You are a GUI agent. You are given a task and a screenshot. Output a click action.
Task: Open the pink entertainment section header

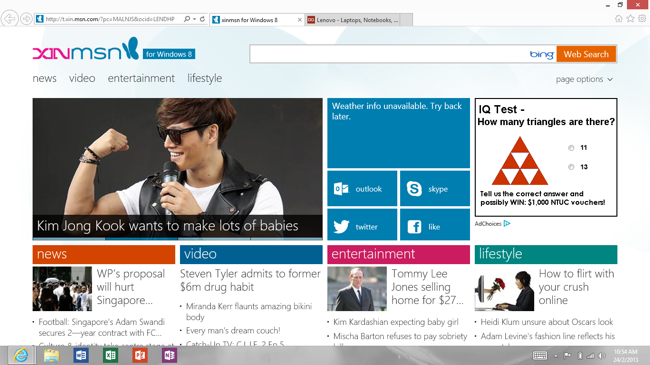click(398, 254)
